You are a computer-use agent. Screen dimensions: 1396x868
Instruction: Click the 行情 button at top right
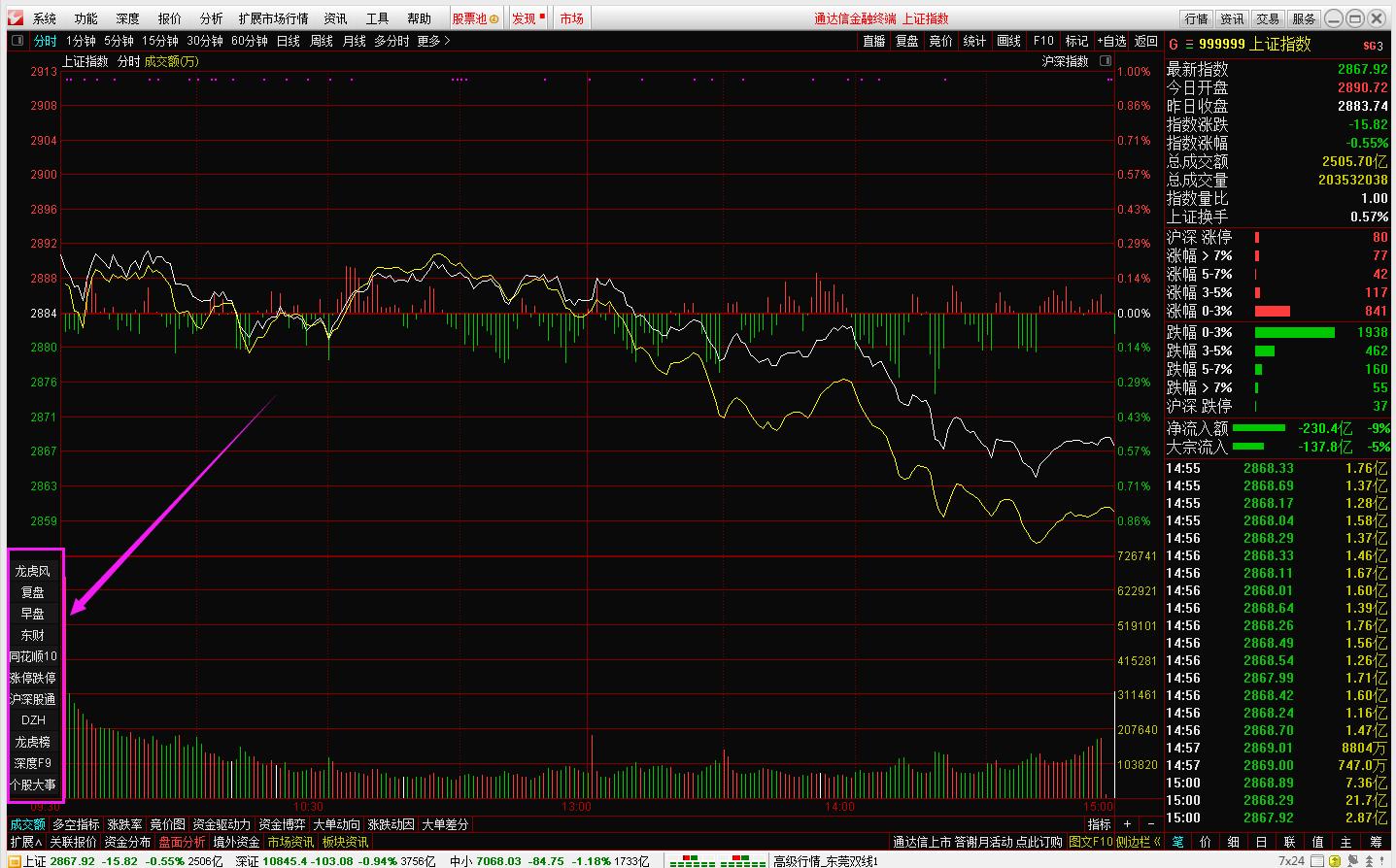click(x=1196, y=18)
